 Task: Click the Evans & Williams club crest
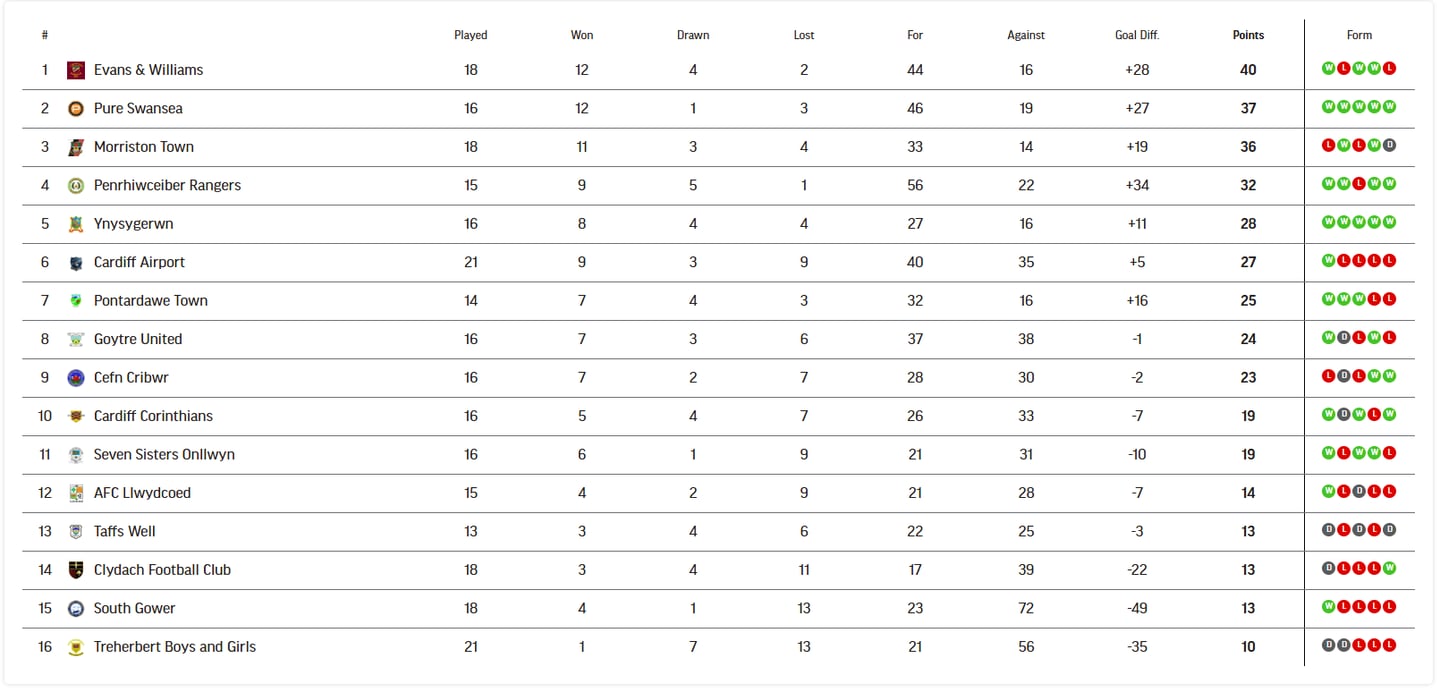[76, 70]
